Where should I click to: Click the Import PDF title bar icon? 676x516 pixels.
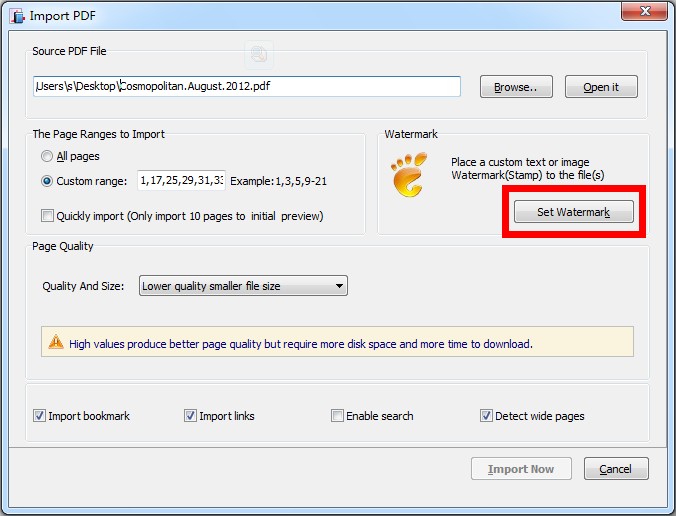[x=17, y=16]
